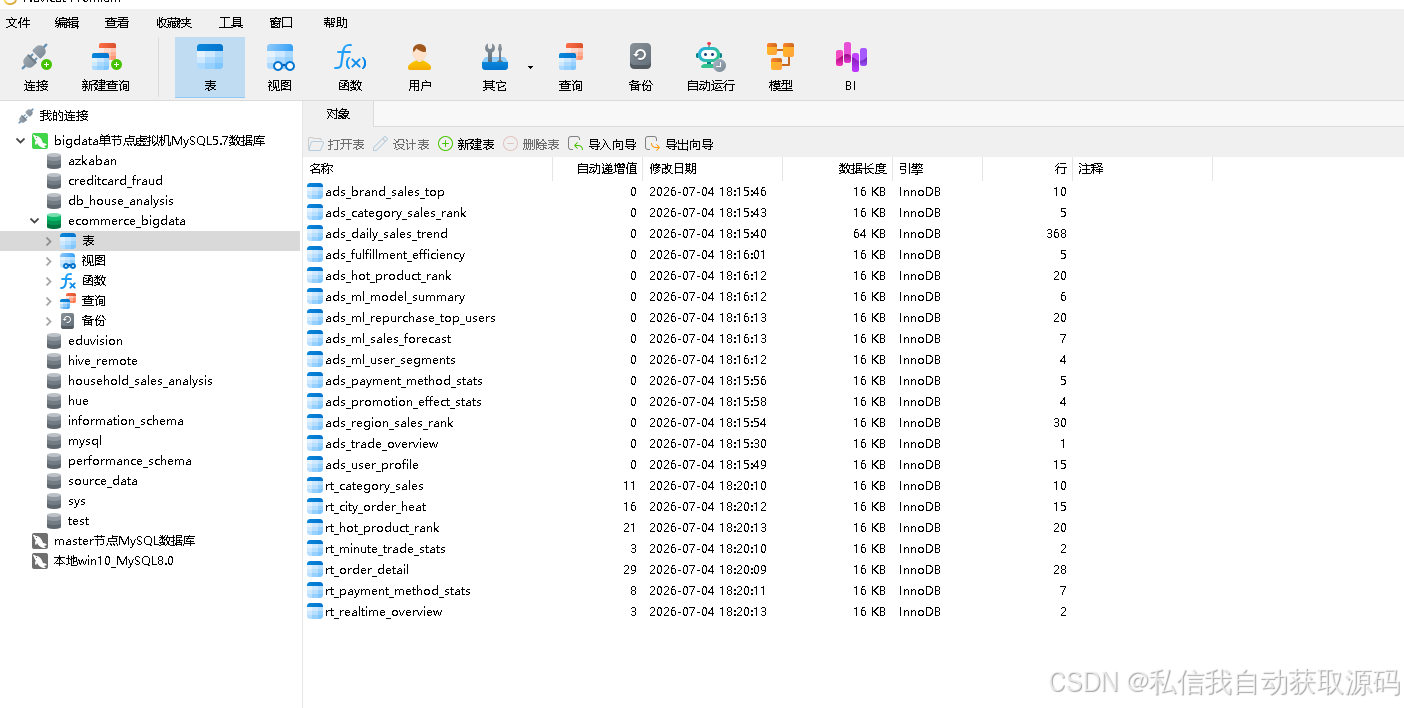Open the 查看 menu
The width and height of the screenshot is (1404, 708).
pos(116,22)
